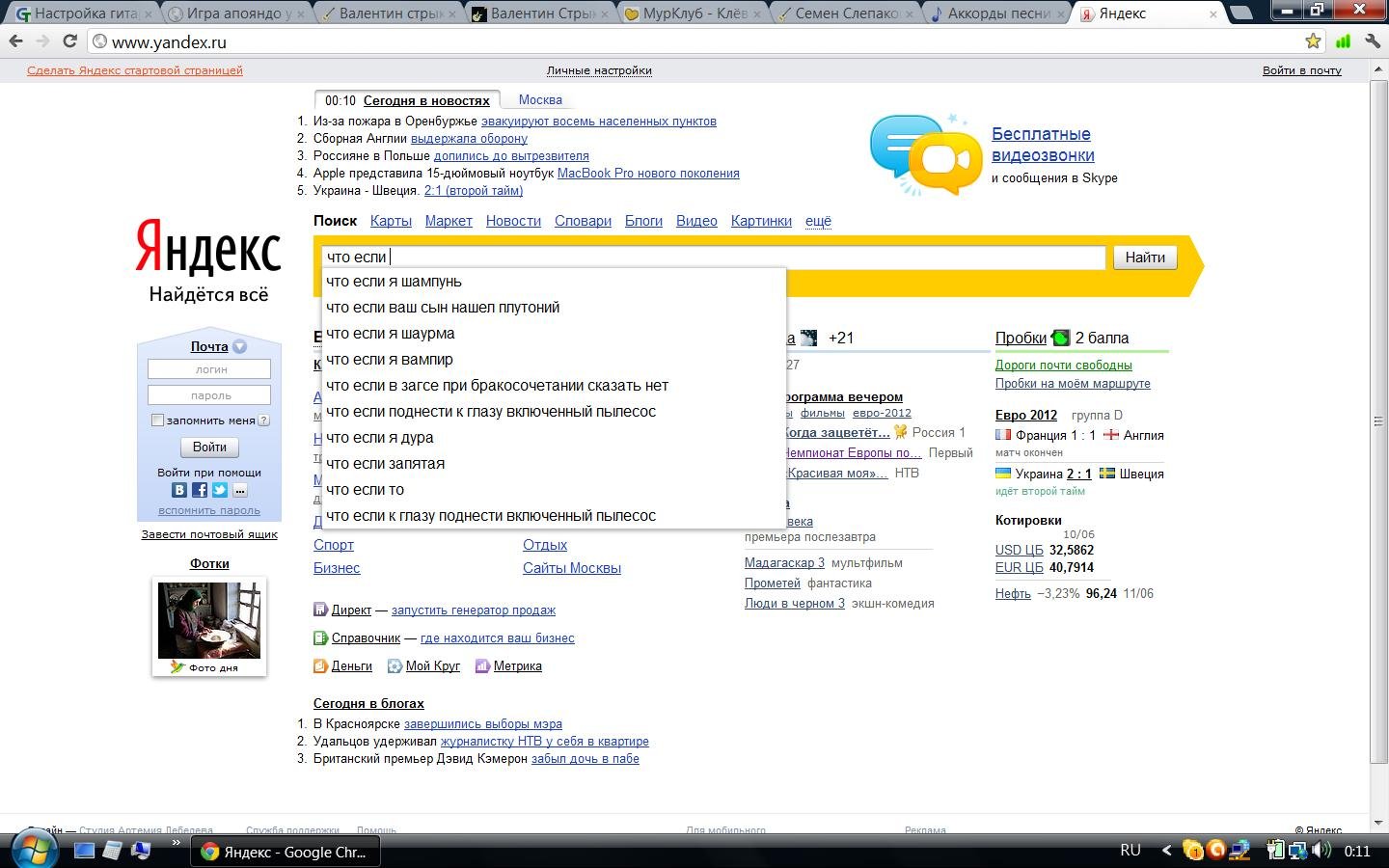Image resolution: width=1389 pixels, height=868 pixels.
Task: Click the green bars extension icon
Action: point(1343,41)
